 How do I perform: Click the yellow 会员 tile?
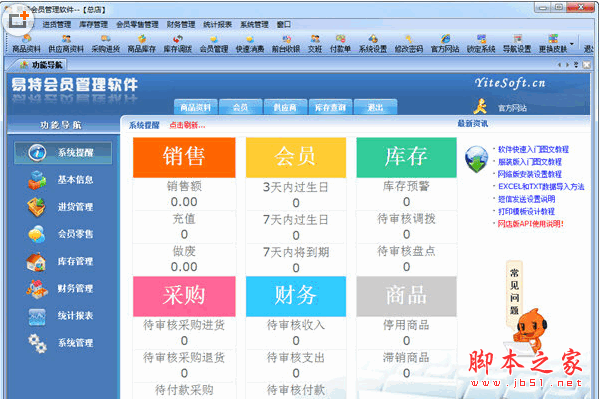click(x=296, y=157)
